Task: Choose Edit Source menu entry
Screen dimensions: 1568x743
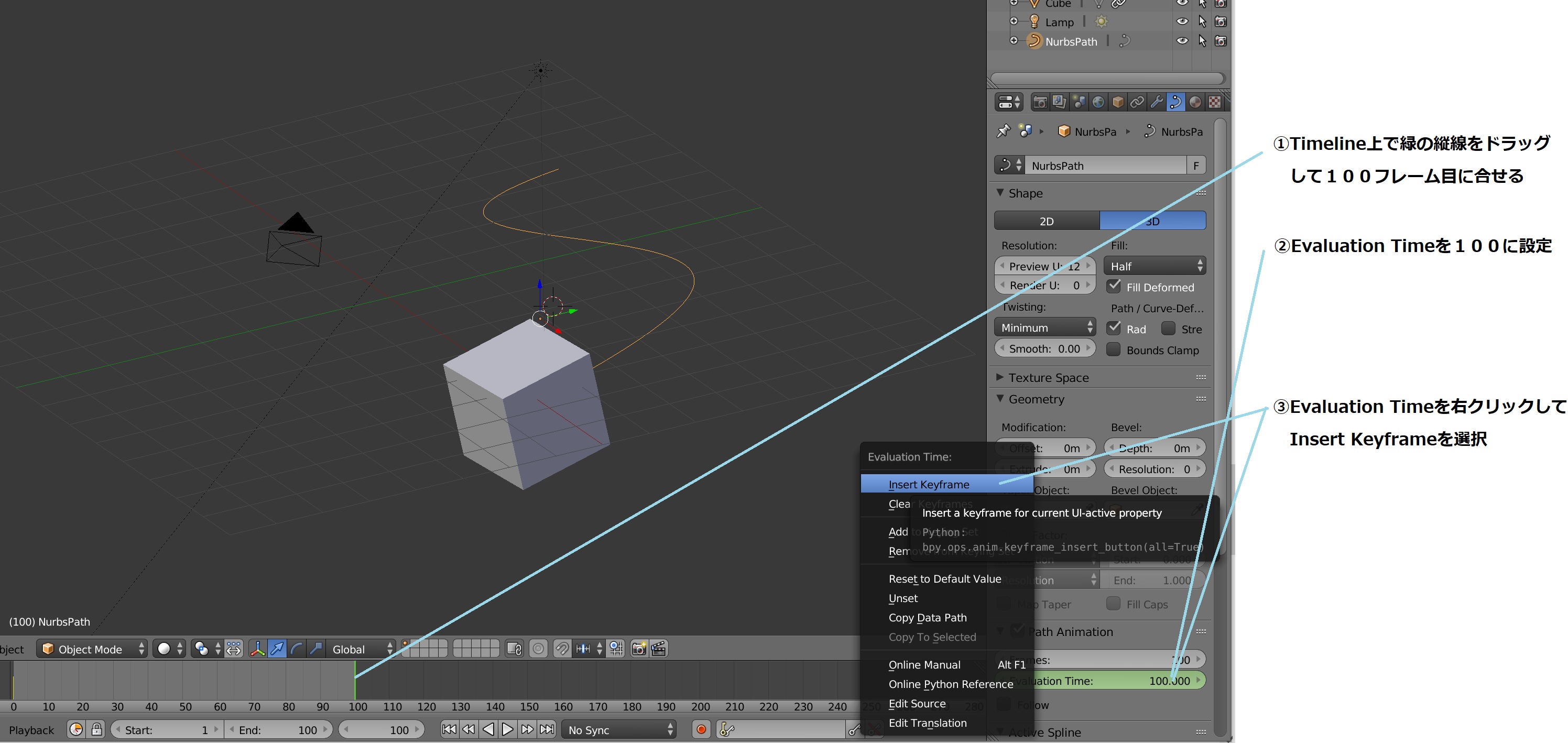Action: pyautogui.click(x=947, y=704)
